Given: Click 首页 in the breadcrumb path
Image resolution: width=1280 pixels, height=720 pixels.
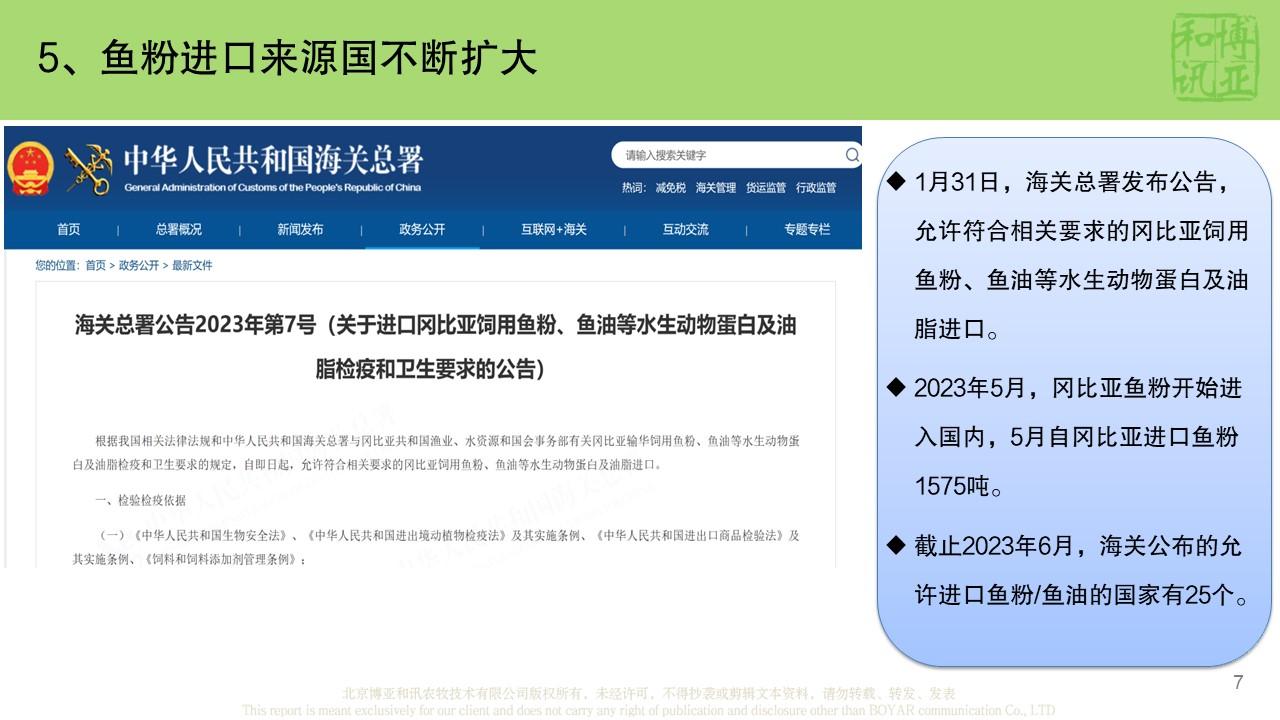Looking at the screenshot, I should coord(95,266).
